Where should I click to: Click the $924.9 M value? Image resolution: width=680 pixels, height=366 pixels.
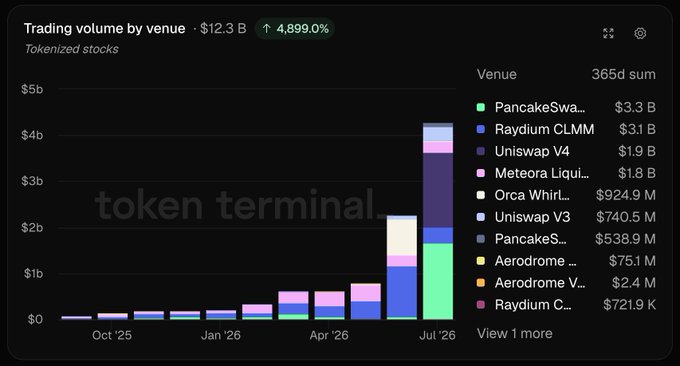[x=626, y=195]
